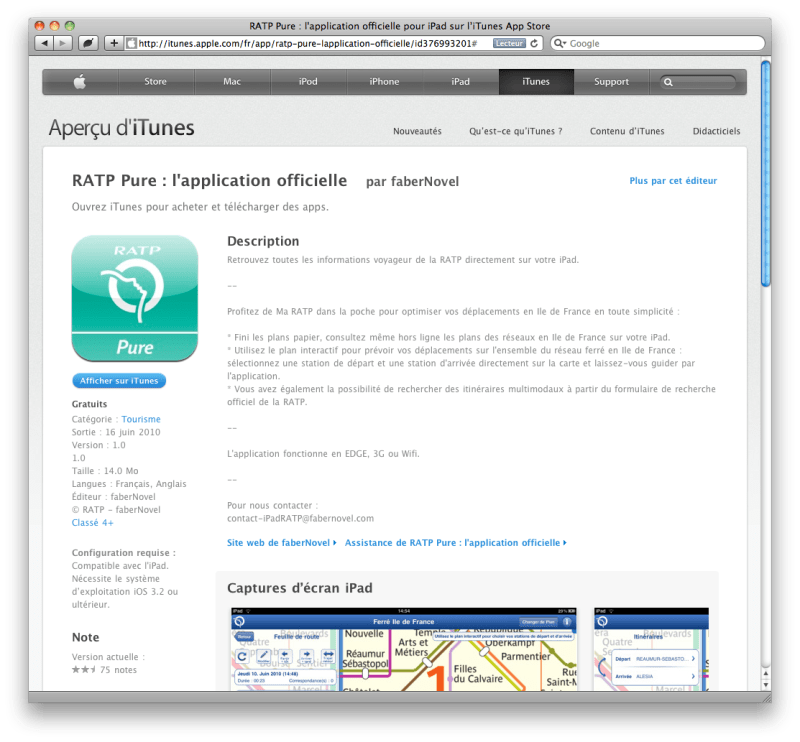800x742 pixels.
Task: Open the iPod tab
Action: 308,82
